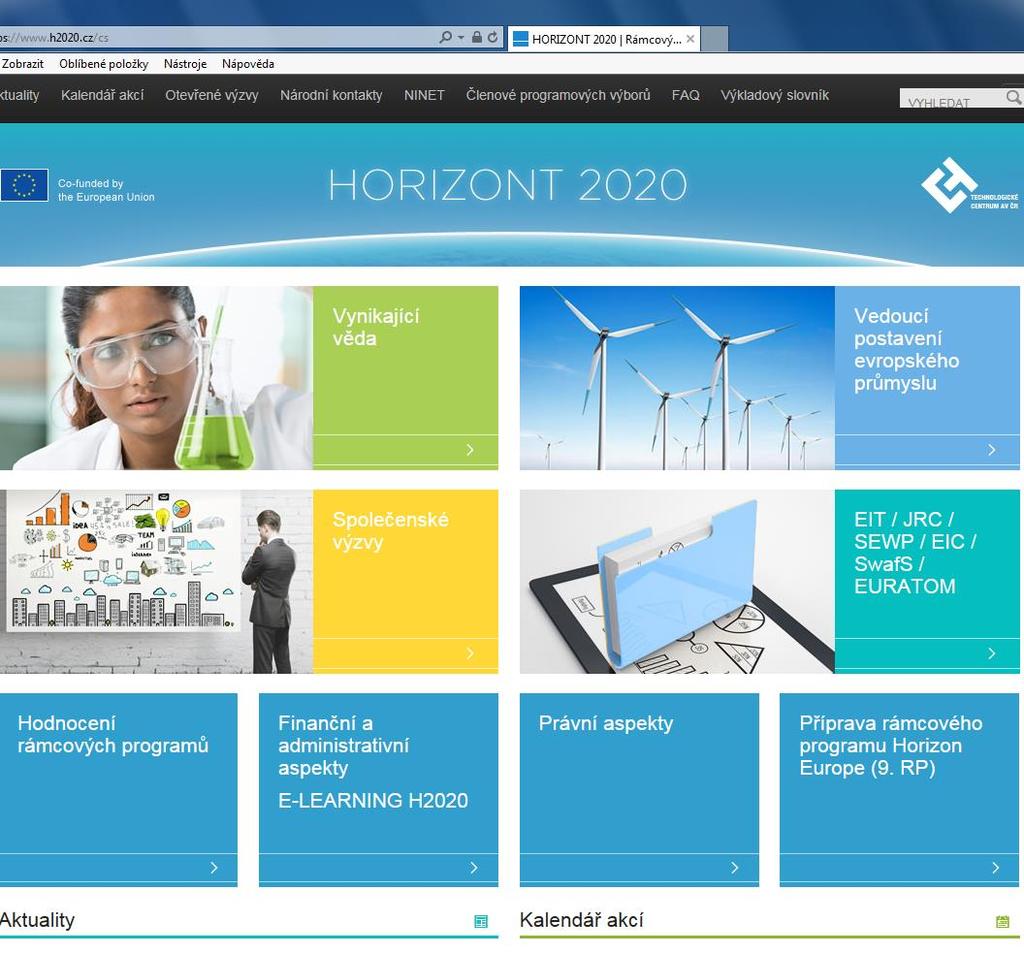Open the NINET navigation link
The height and width of the screenshot is (954, 1024).
point(424,95)
